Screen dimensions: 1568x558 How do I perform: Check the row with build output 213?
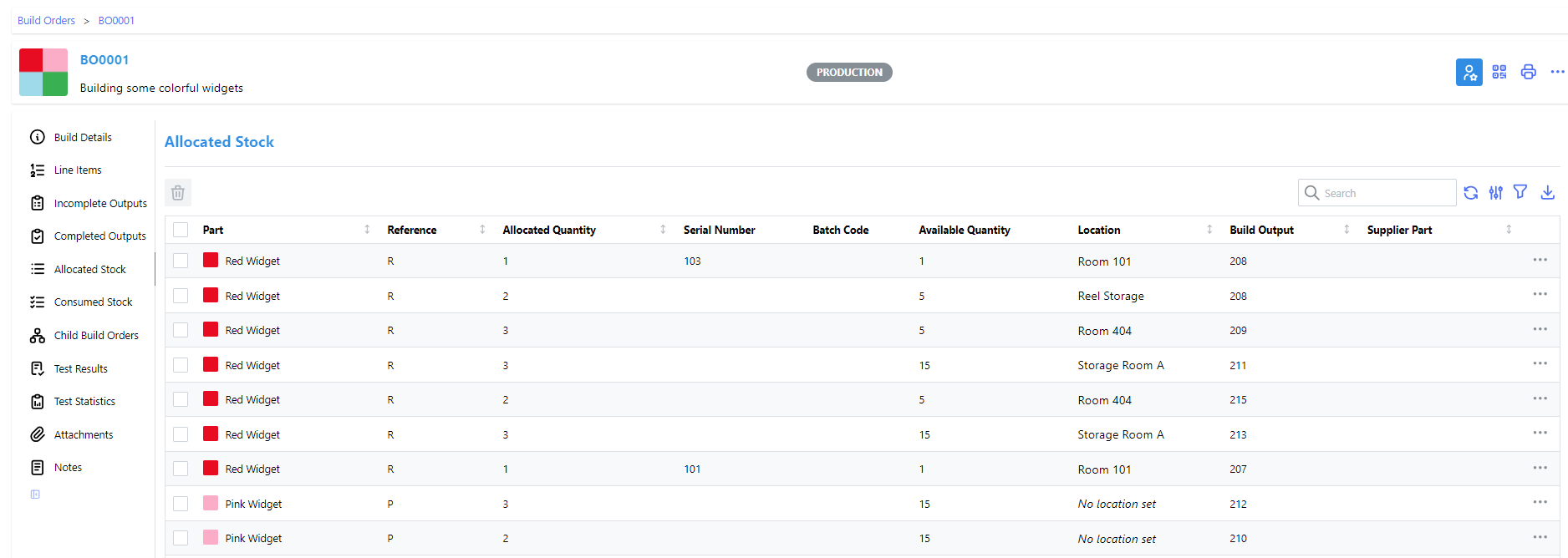point(181,434)
